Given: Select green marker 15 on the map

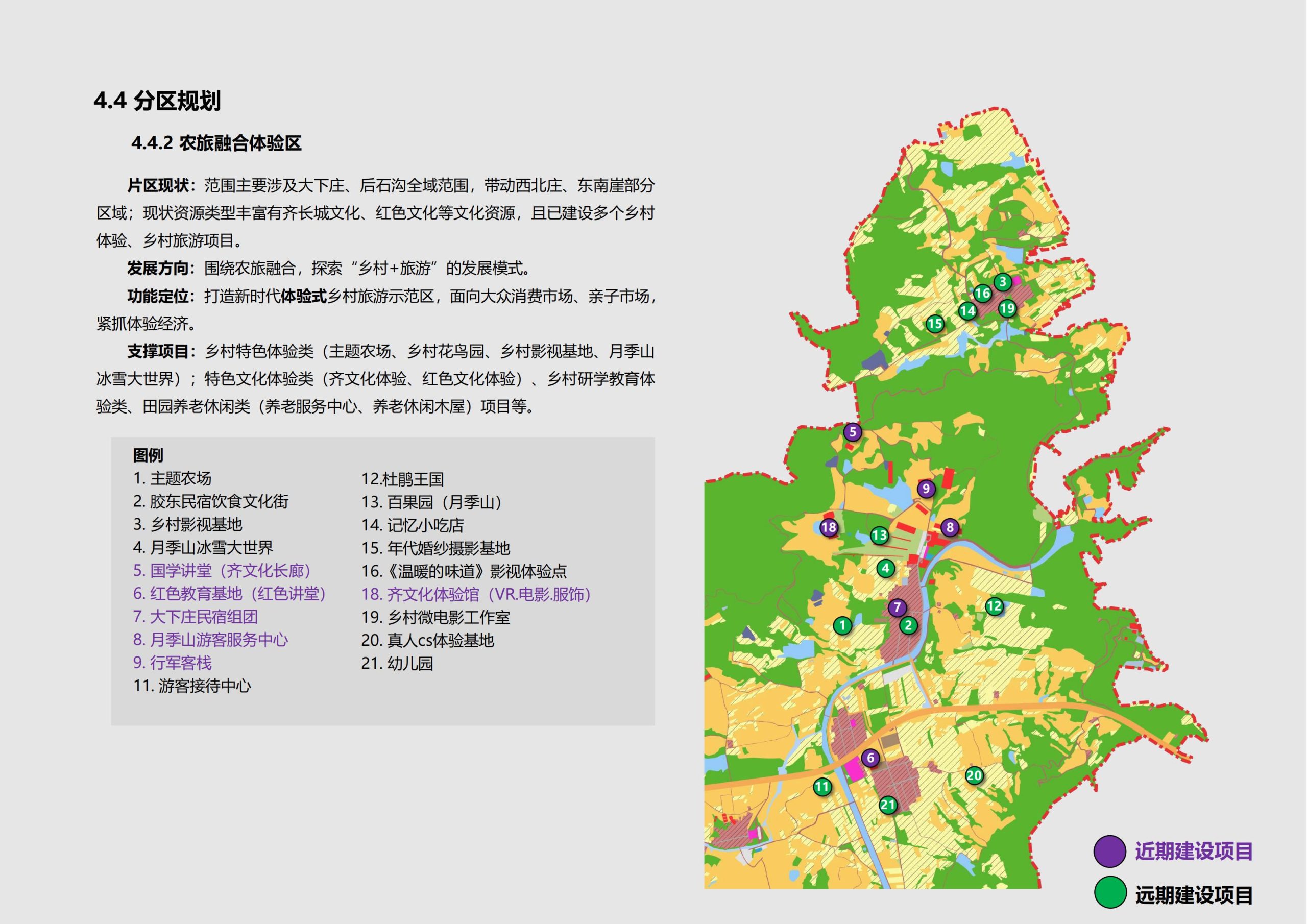Looking at the screenshot, I should click(x=935, y=325).
